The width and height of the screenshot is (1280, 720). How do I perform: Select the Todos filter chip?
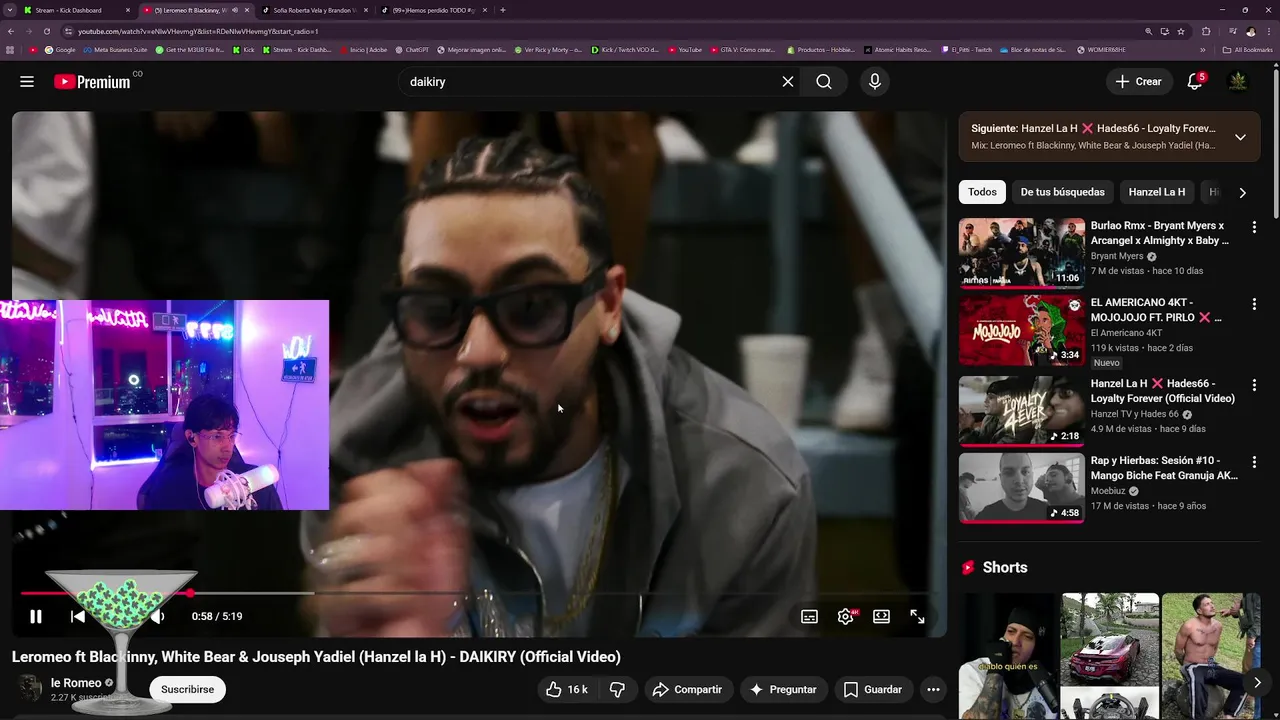pos(982,192)
